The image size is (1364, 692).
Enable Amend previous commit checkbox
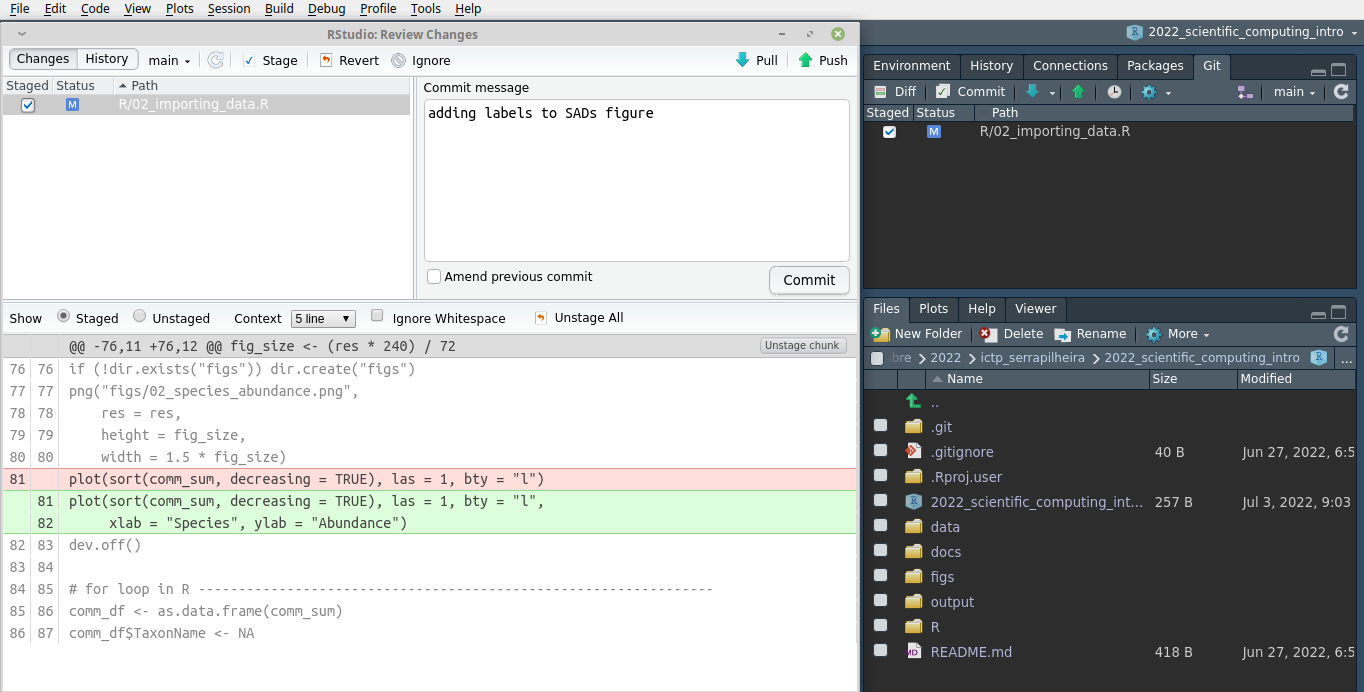pos(434,277)
